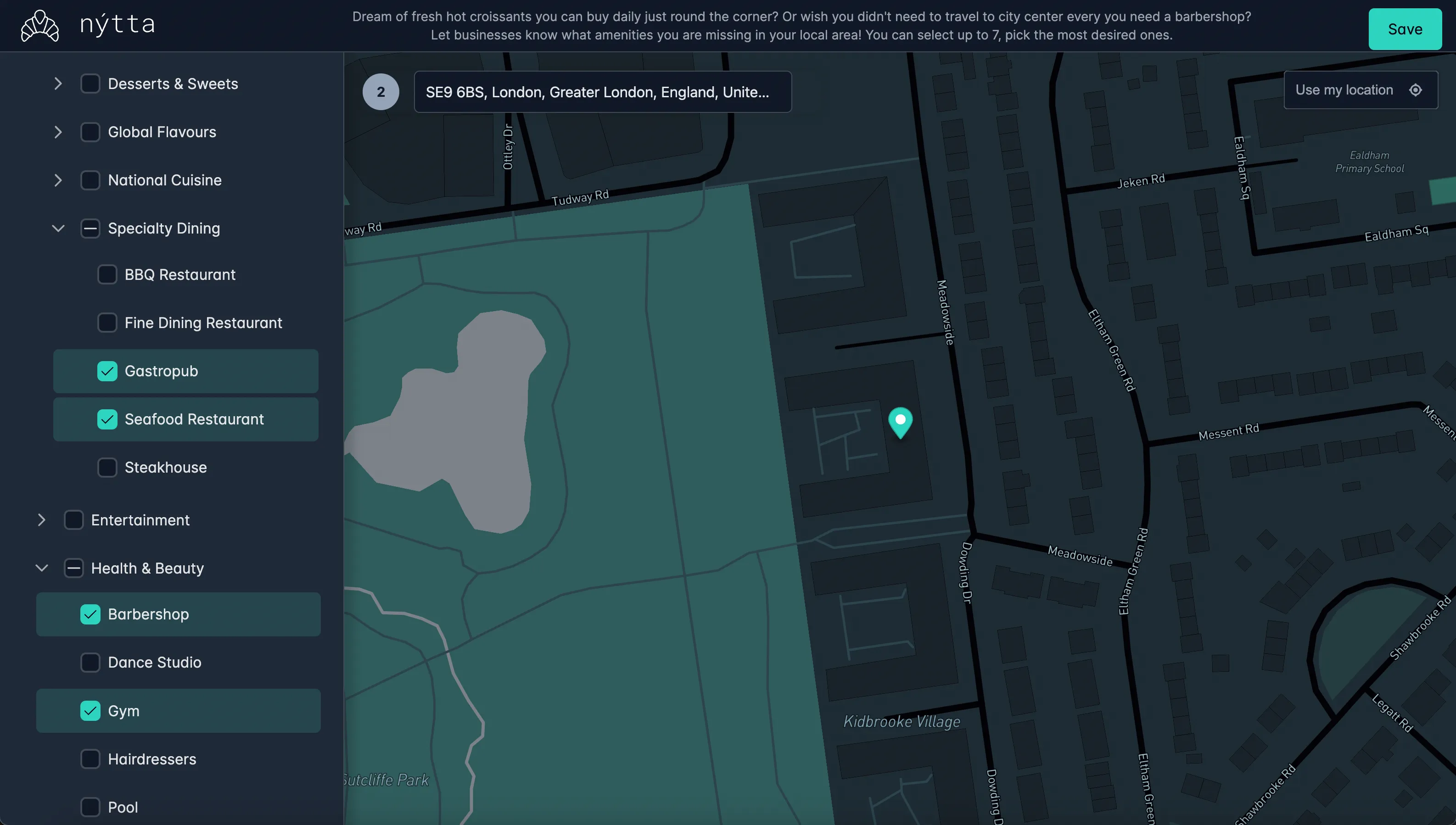Select the Dance Studio item

(154, 663)
